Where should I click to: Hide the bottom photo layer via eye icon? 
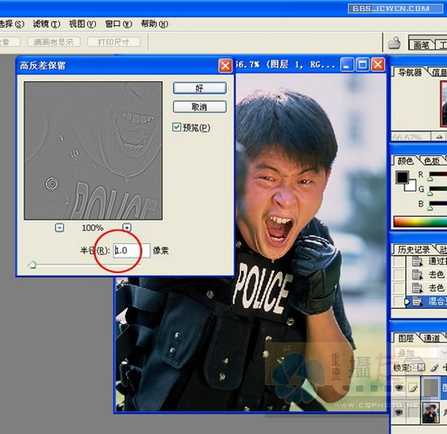click(x=399, y=413)
